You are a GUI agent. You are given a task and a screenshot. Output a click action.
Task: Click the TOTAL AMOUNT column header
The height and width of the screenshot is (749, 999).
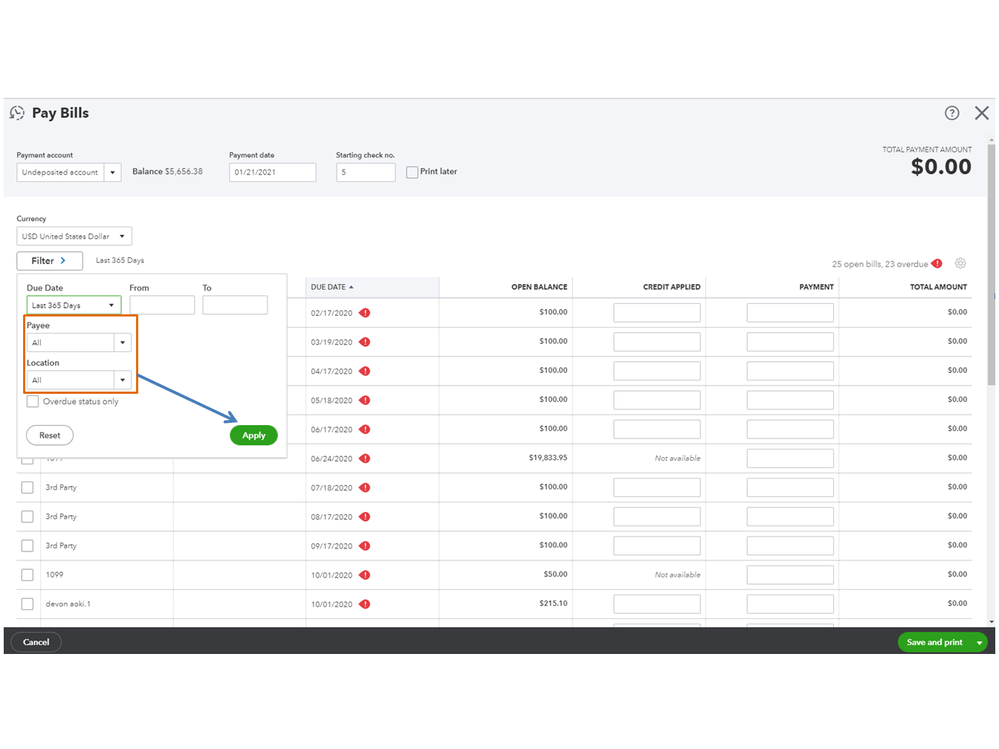coord(938,287)
